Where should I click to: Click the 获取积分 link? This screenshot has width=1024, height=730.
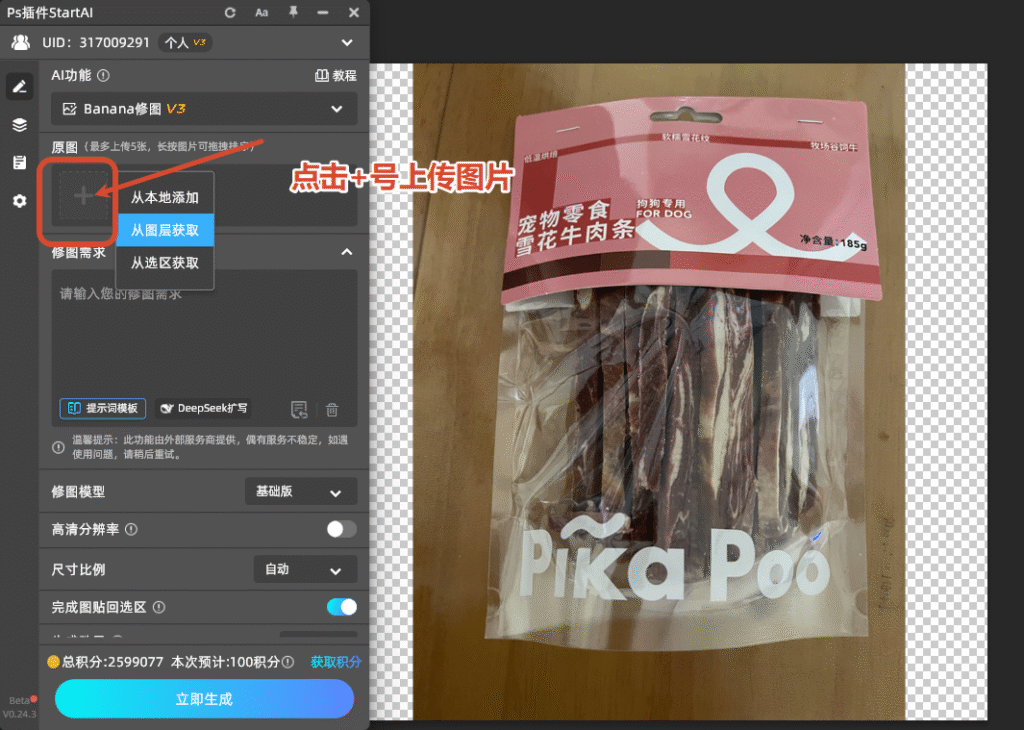coord(336,662)
